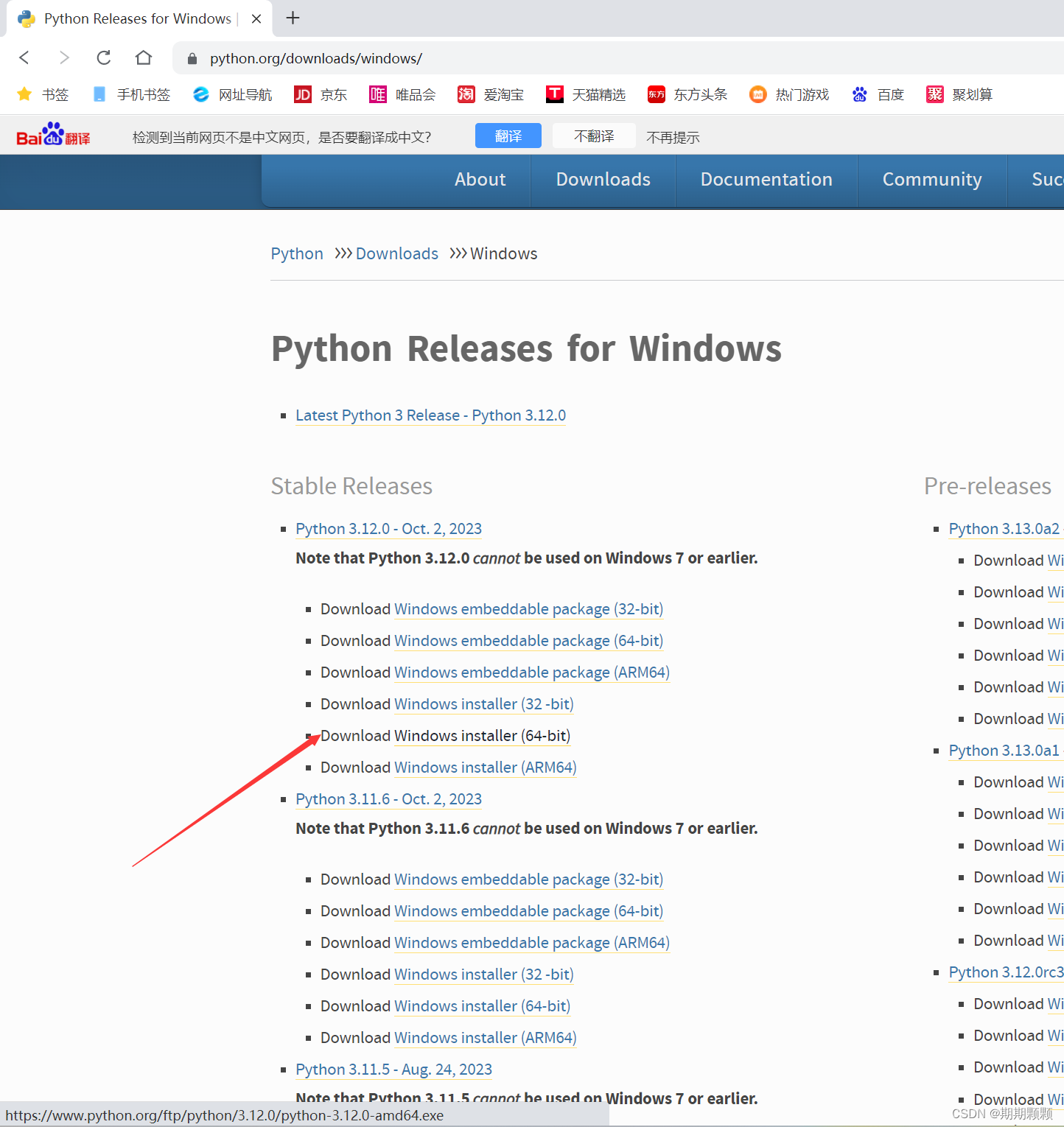Viewport: 1064px width, 1127px height.
Task: Open the 爱淘宝 bookmark
Action: point(491,94)
